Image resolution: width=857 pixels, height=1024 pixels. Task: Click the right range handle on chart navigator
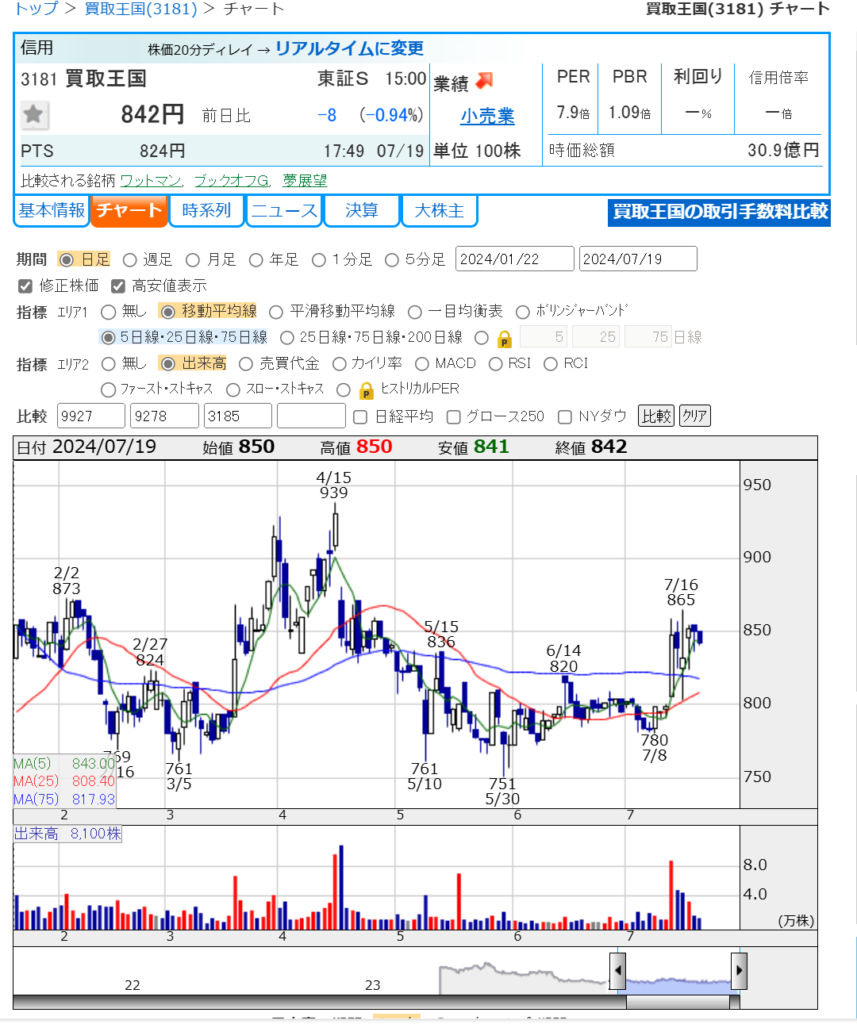(x=739, y=970)
